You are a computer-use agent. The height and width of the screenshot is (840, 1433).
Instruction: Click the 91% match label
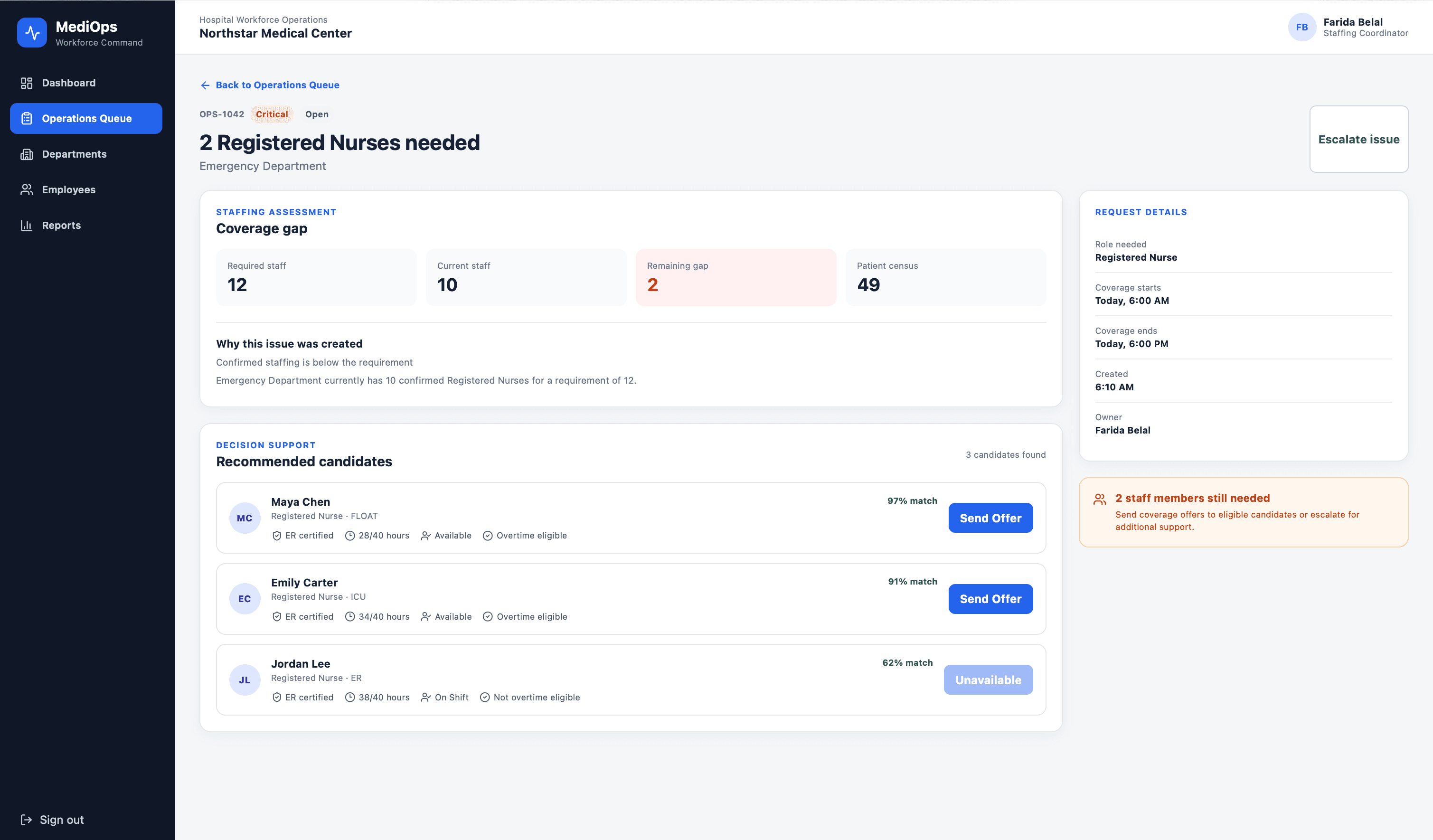coord(913,582)
